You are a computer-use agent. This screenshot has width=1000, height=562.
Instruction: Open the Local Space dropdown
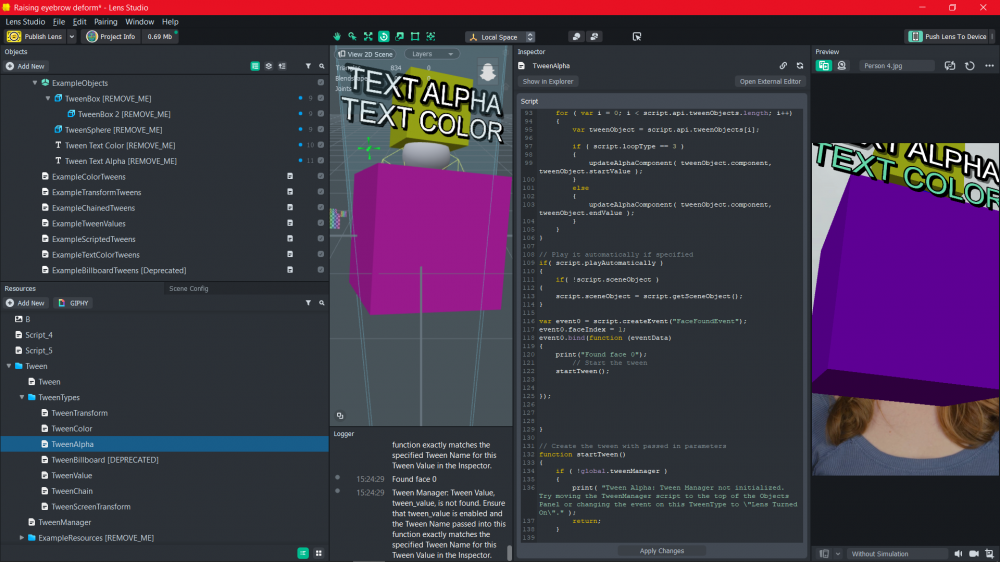click(x=501, y=37)
